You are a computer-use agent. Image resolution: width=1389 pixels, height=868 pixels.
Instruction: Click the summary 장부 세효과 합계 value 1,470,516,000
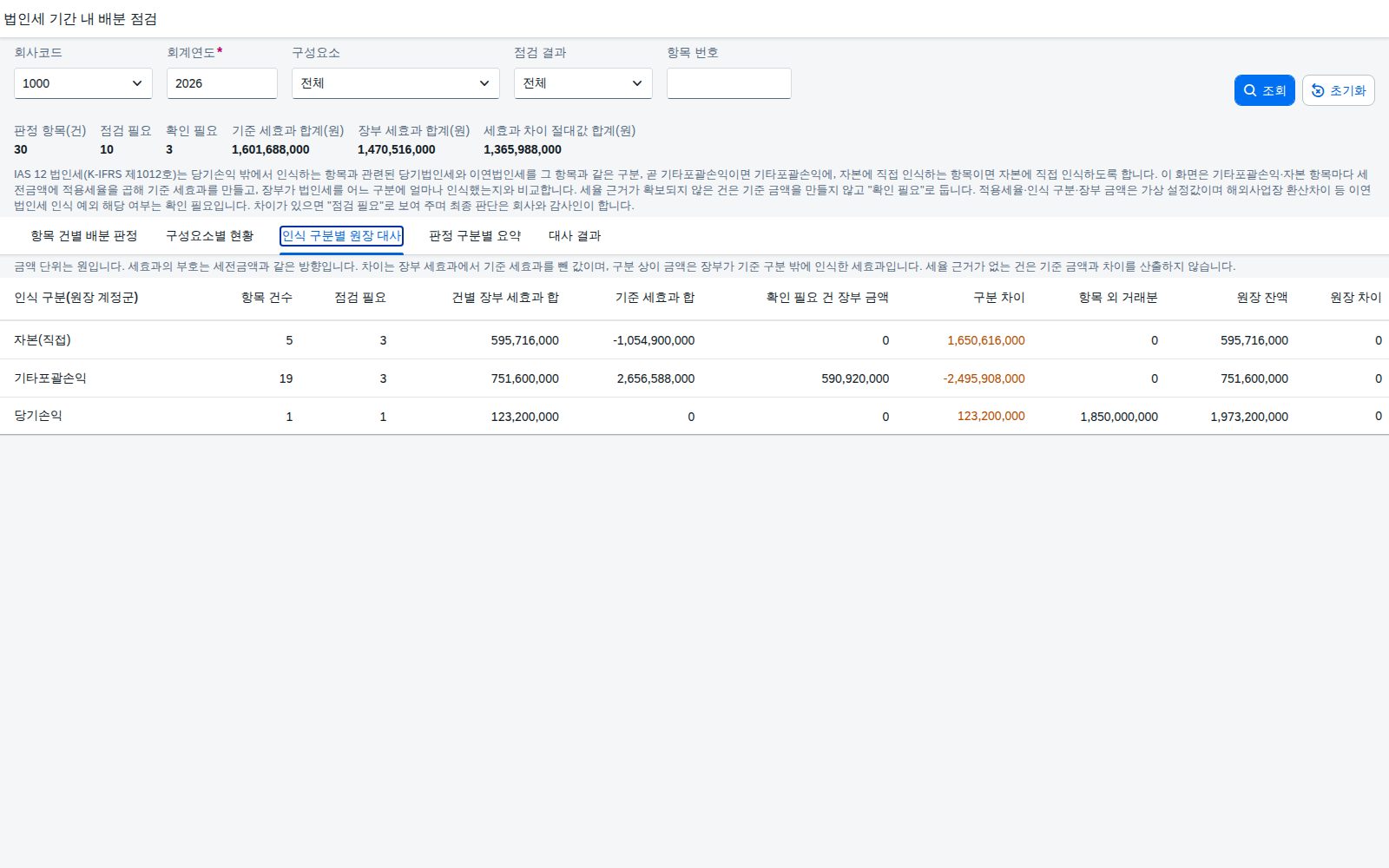397,149
